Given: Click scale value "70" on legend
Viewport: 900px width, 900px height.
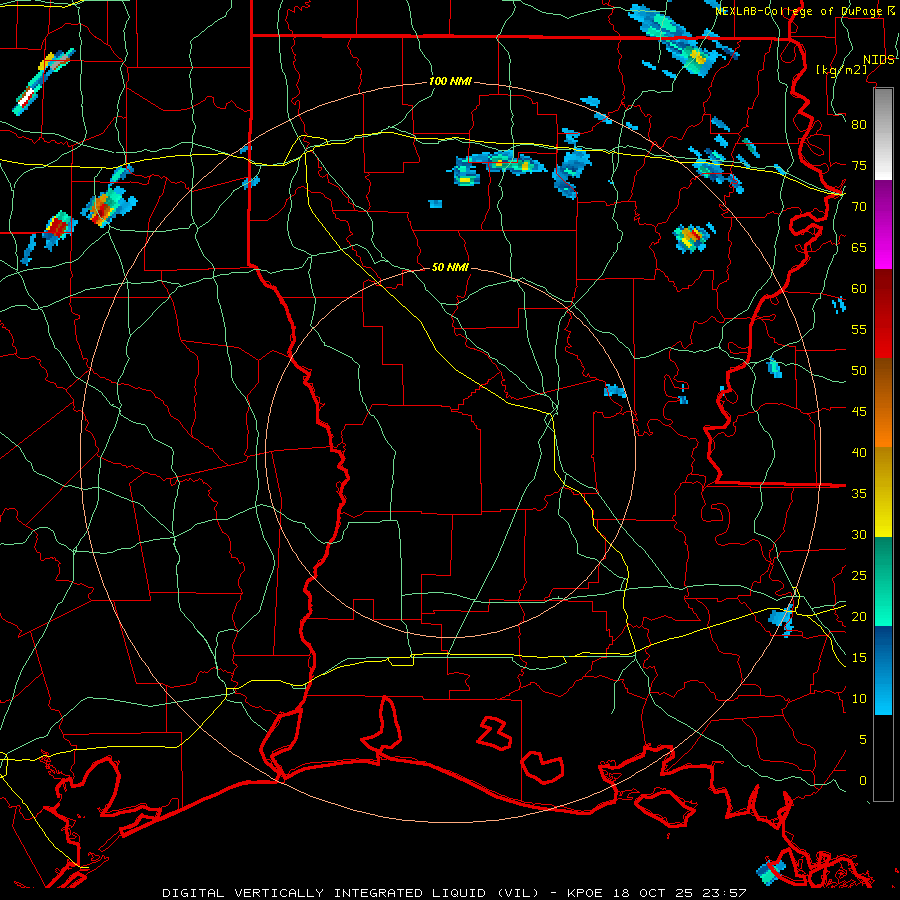Looking at the screenshot, I should click(x=859, y=207).
